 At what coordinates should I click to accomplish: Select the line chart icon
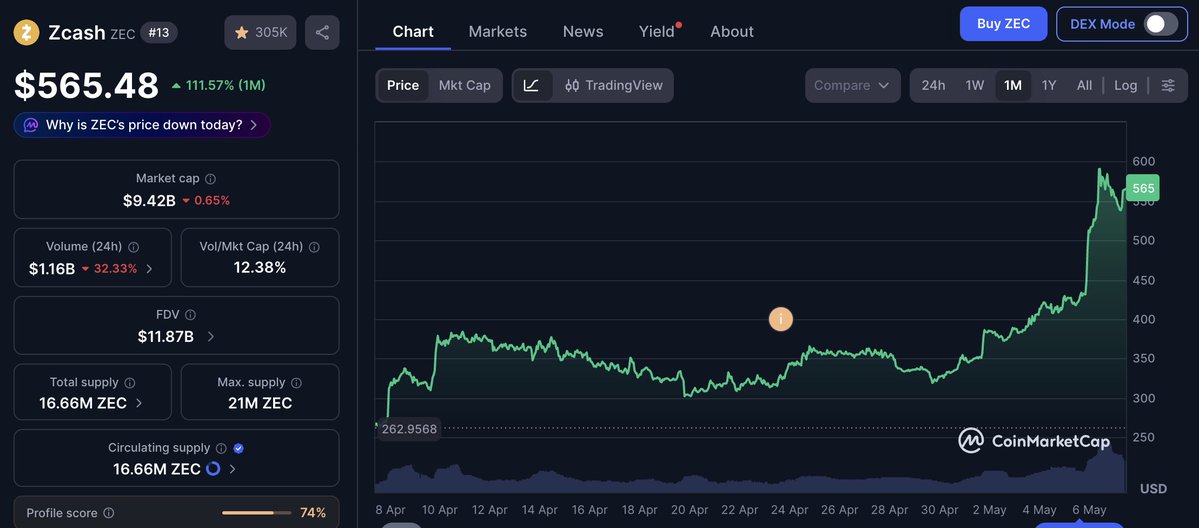[531, 85]
